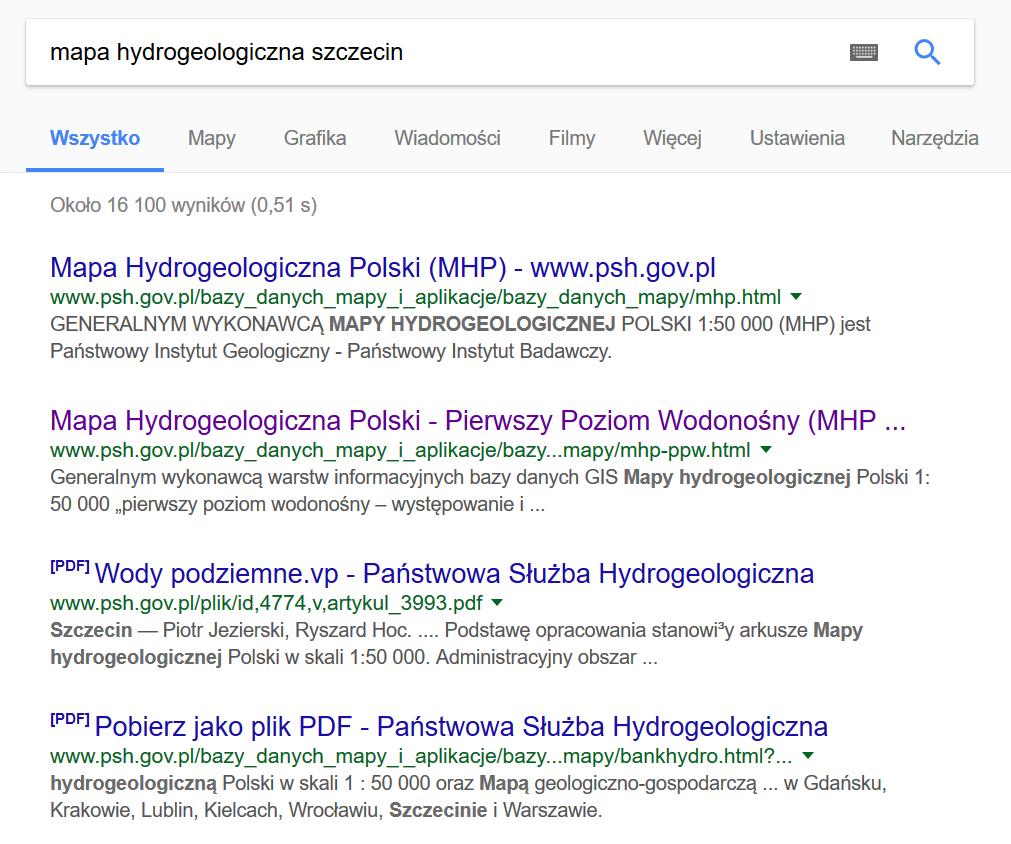
Task: Expand dropdown arrow next to mhp-ppw.html URL
Action: pos(766,449)
